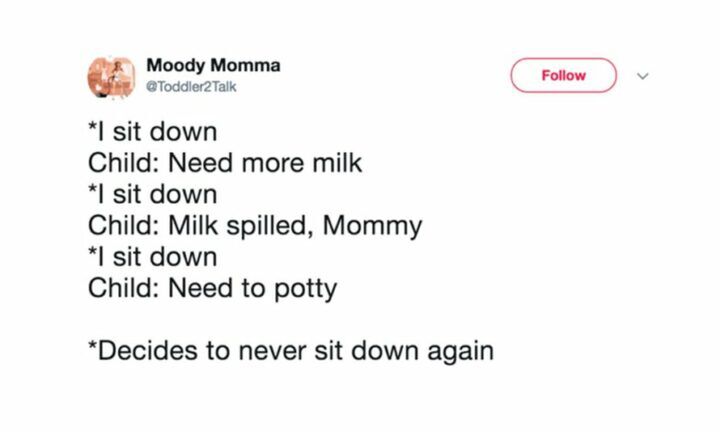Click the word "spilled" in the tweet
Screen dimensions: 720x432
coord(270,226)
